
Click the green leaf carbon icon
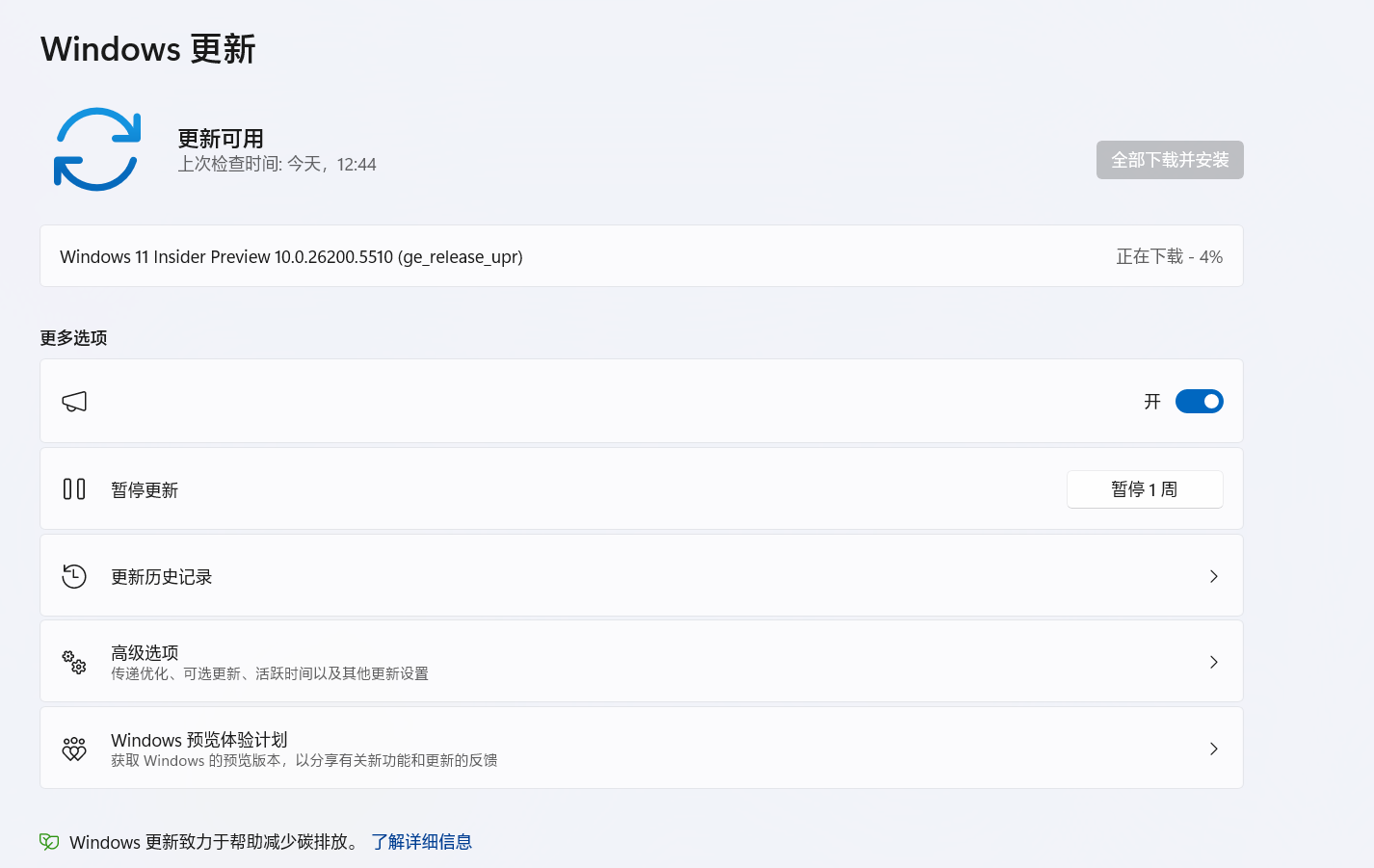[49, 842]
